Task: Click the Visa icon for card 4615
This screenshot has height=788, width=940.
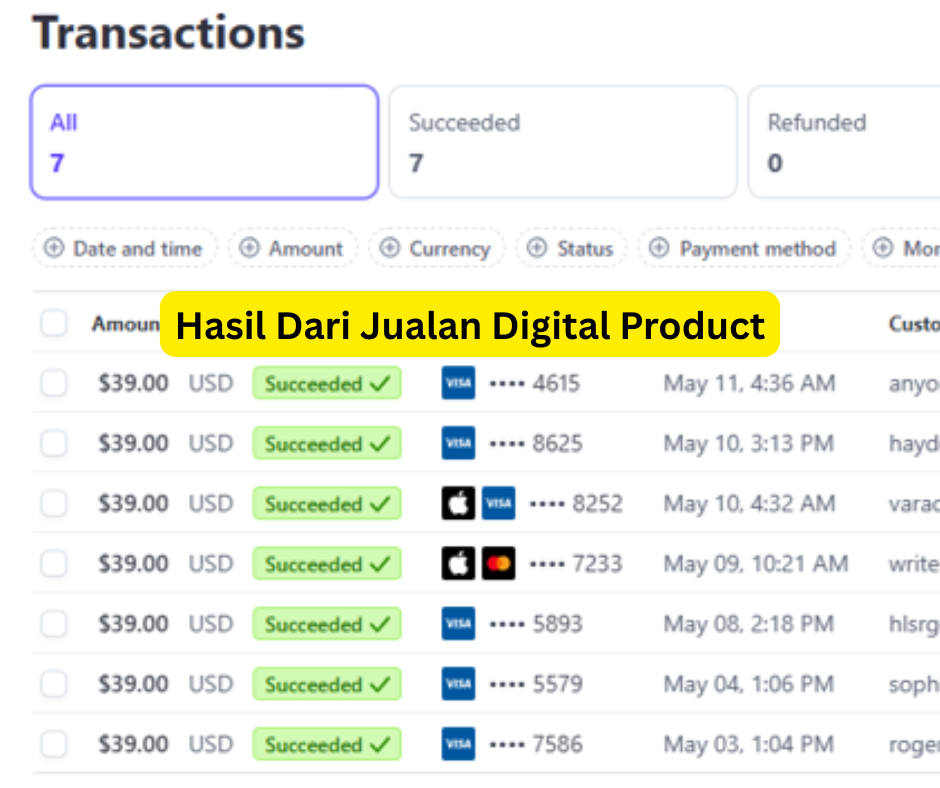Action: (x=458, y=384)
